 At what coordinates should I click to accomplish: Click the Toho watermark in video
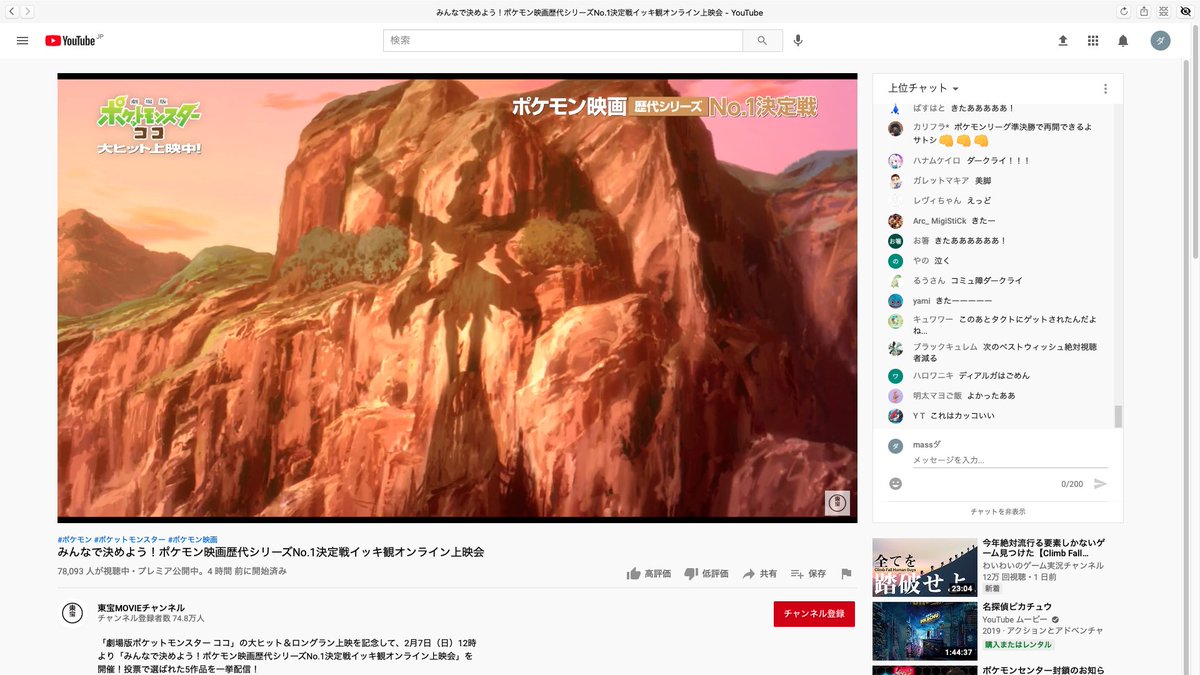coord(837,503)
